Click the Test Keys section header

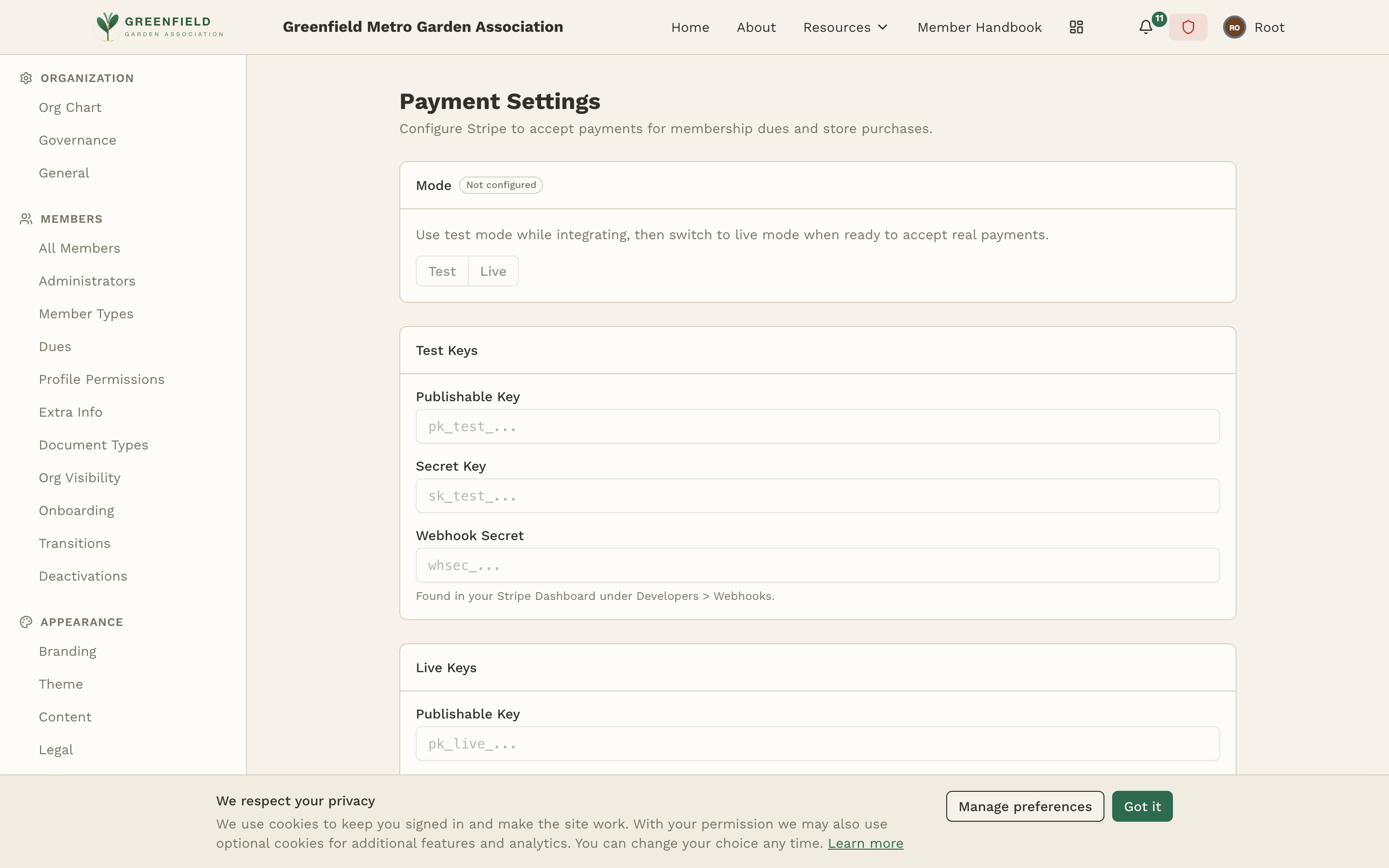coord(447,350)
